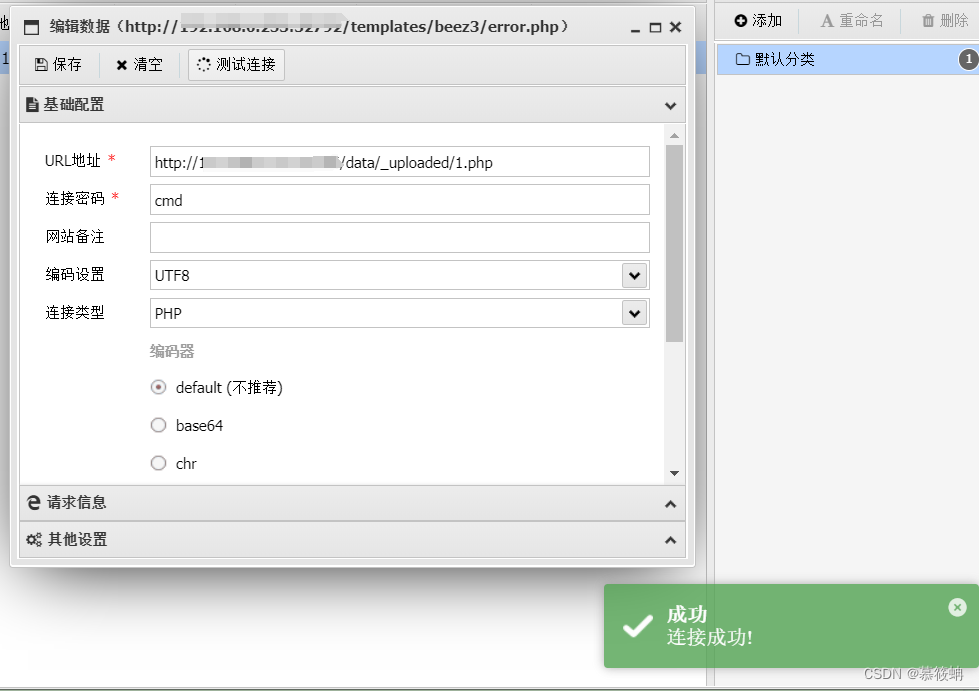This screenshot has height=691, width=979.
Task: Click the gears icon beside 其他设置
Action: tap(34, 540)
